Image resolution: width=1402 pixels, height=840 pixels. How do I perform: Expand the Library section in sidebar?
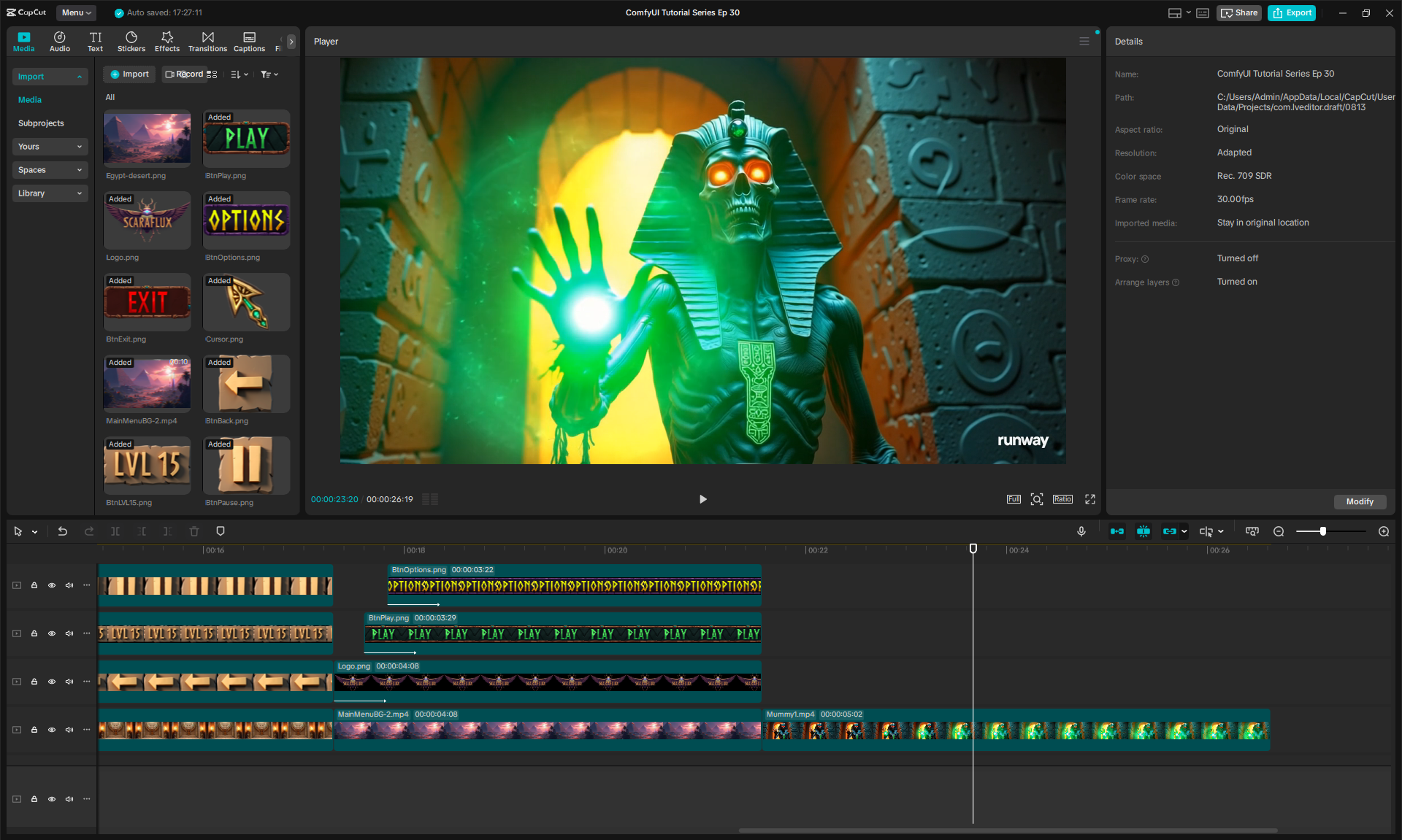tap(50, 193)
